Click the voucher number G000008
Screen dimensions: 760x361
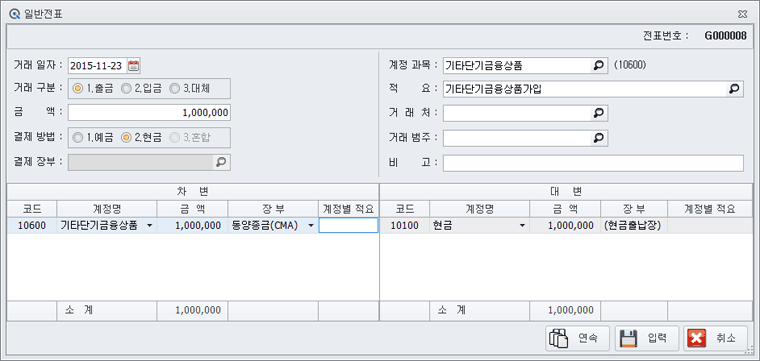[726, 36]
